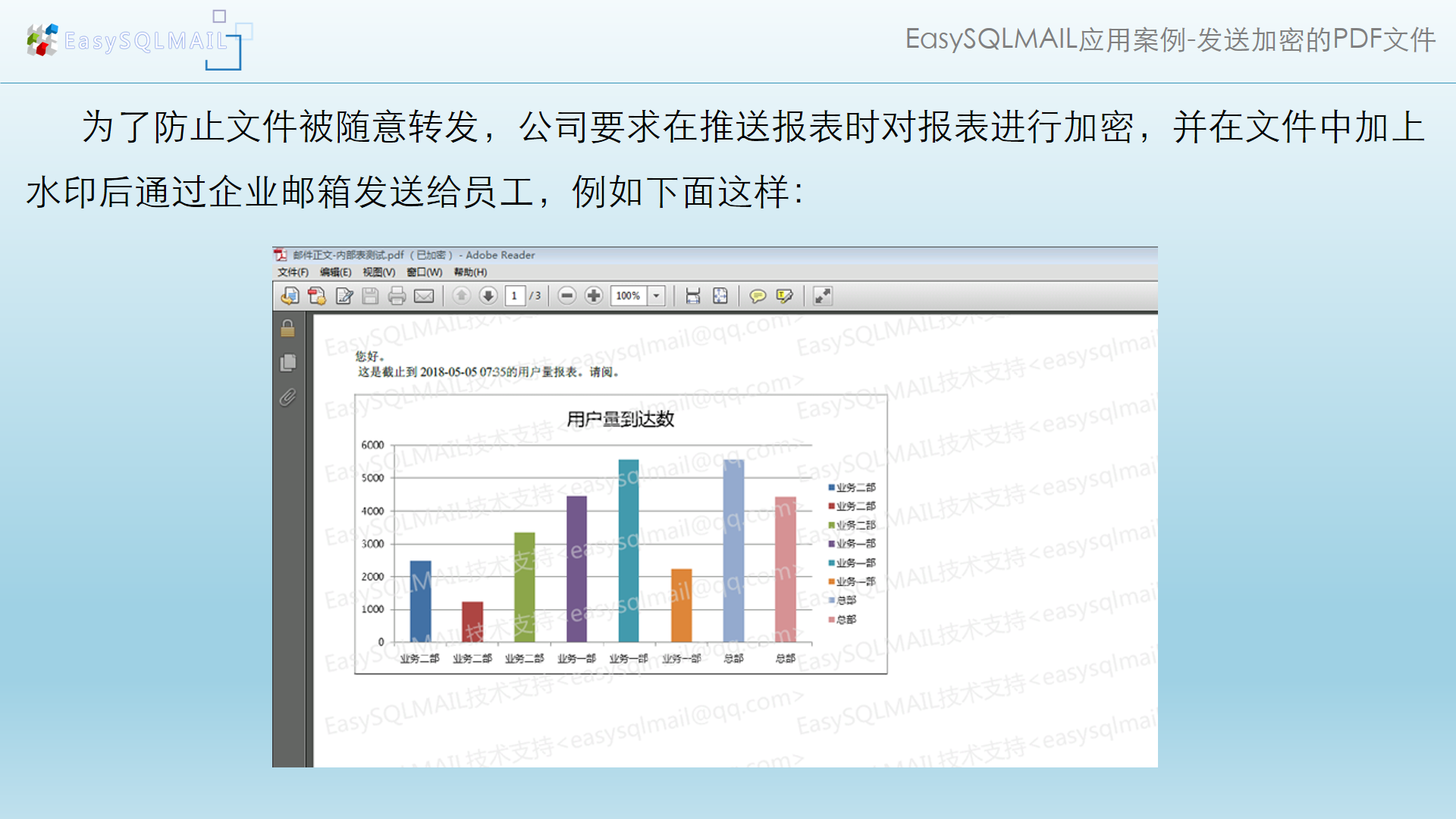Image resolution: width=1456 pixels, height=819 pixels.
Task: Click the save (floppy disk) icon
Action: click(x=370, y=296)
